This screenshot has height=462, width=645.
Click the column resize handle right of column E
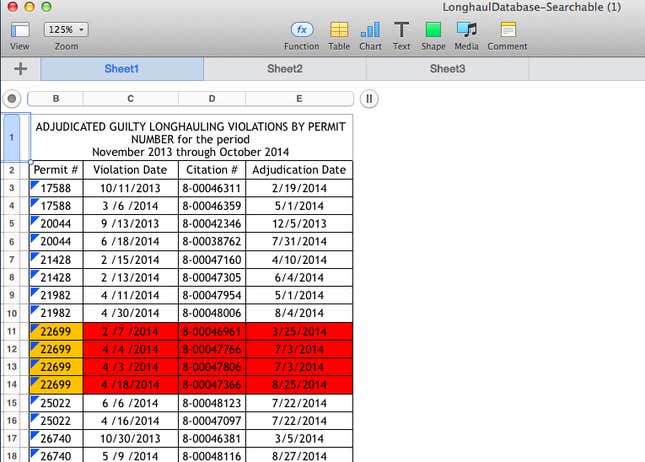tap(369, 99)
